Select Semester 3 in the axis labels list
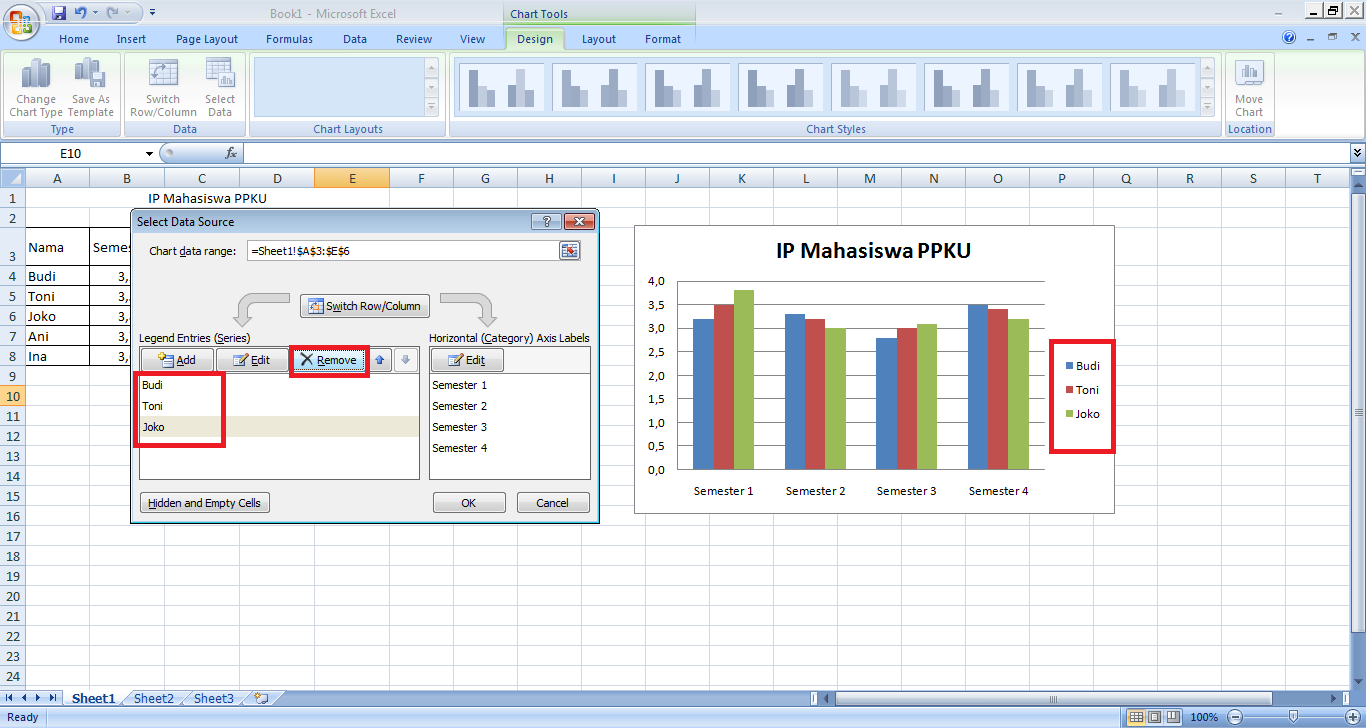Viewport: 1366px width, 728px height. point(509,427)
